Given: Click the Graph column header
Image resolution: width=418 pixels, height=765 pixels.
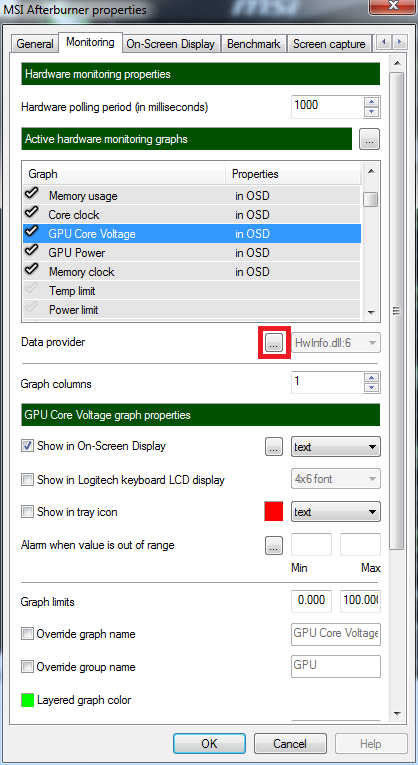Looking at the screenshot, I should (124, 174).
